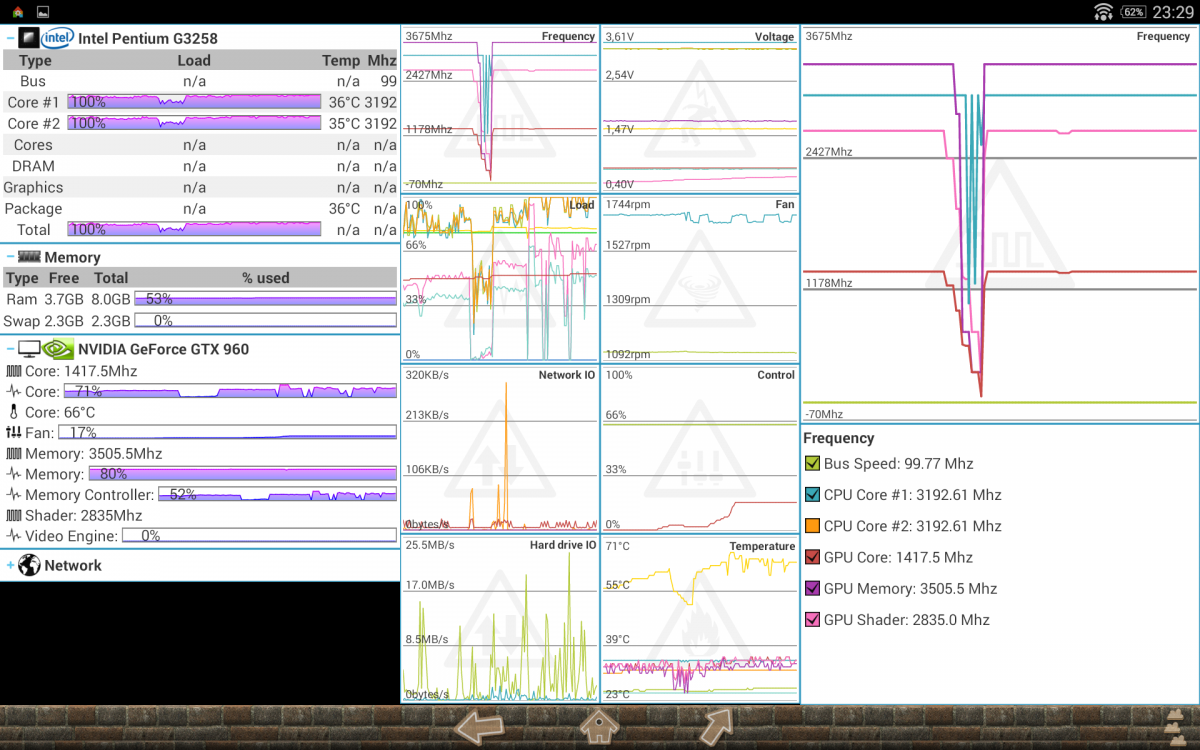
Task: Click the processor chip icon beside the Intel logo
Action: [x=30, y=38]
